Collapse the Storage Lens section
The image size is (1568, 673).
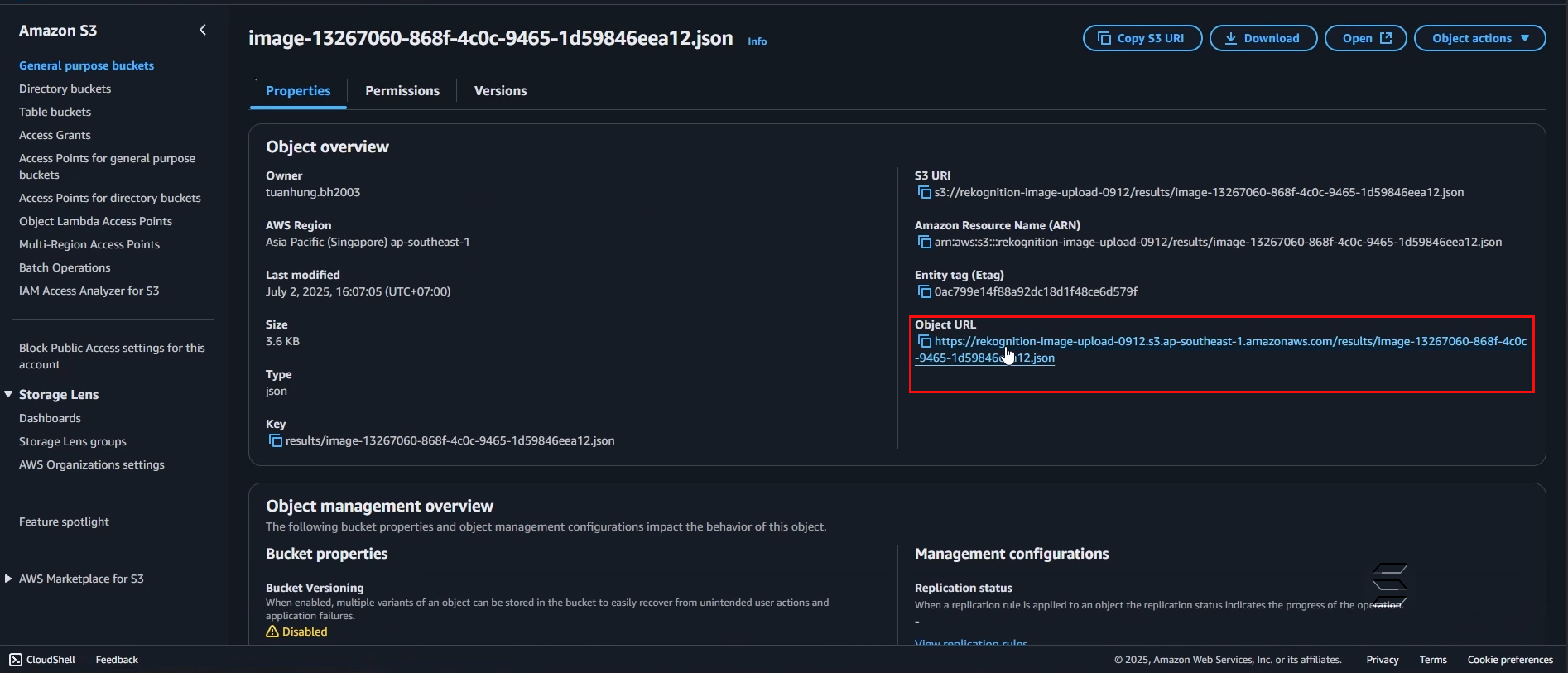pyautogui.click(x=8, y=394)
